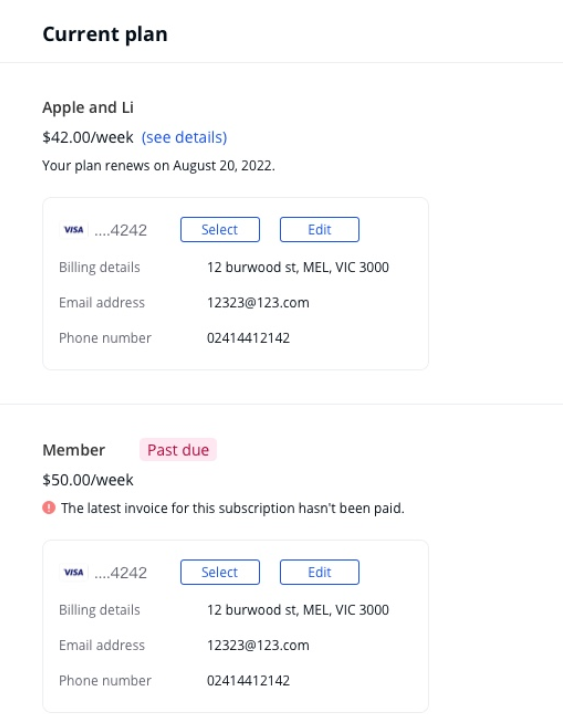The image size is (563, 728).
Task: Edit the card for Apple and Li plan
Action: click(x=319, y=229)
